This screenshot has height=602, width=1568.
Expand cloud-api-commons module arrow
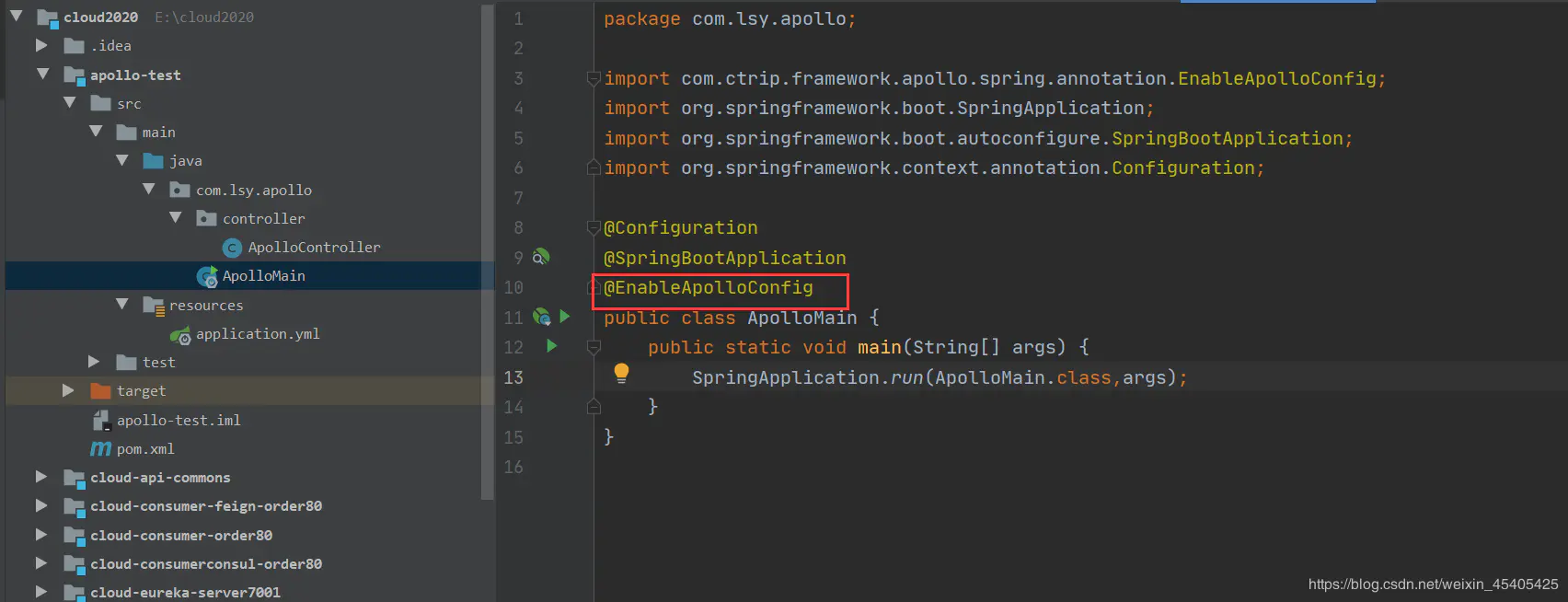(x=41, y=477)
